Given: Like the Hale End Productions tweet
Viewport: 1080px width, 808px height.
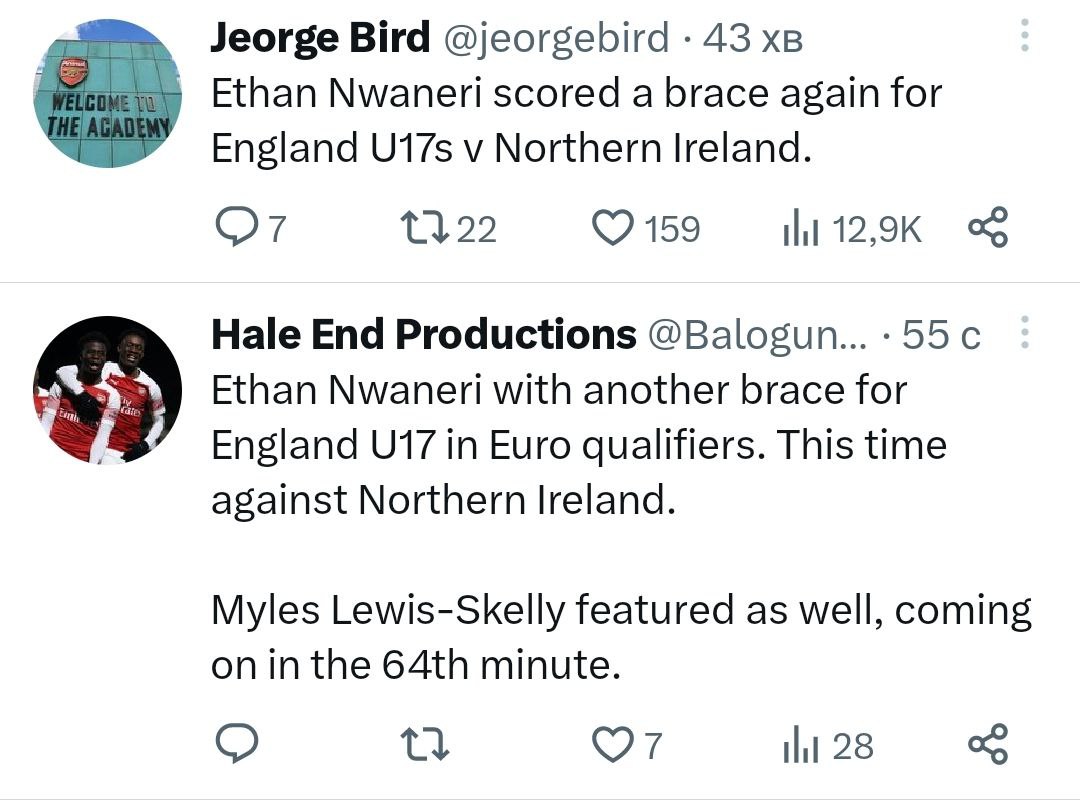Looking at the screenshot, I should [x=612, y=745].
